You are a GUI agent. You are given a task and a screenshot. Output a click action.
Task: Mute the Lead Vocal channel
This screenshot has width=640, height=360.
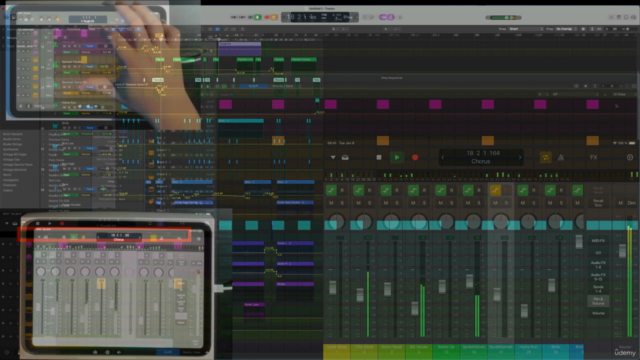click(331, 203)
